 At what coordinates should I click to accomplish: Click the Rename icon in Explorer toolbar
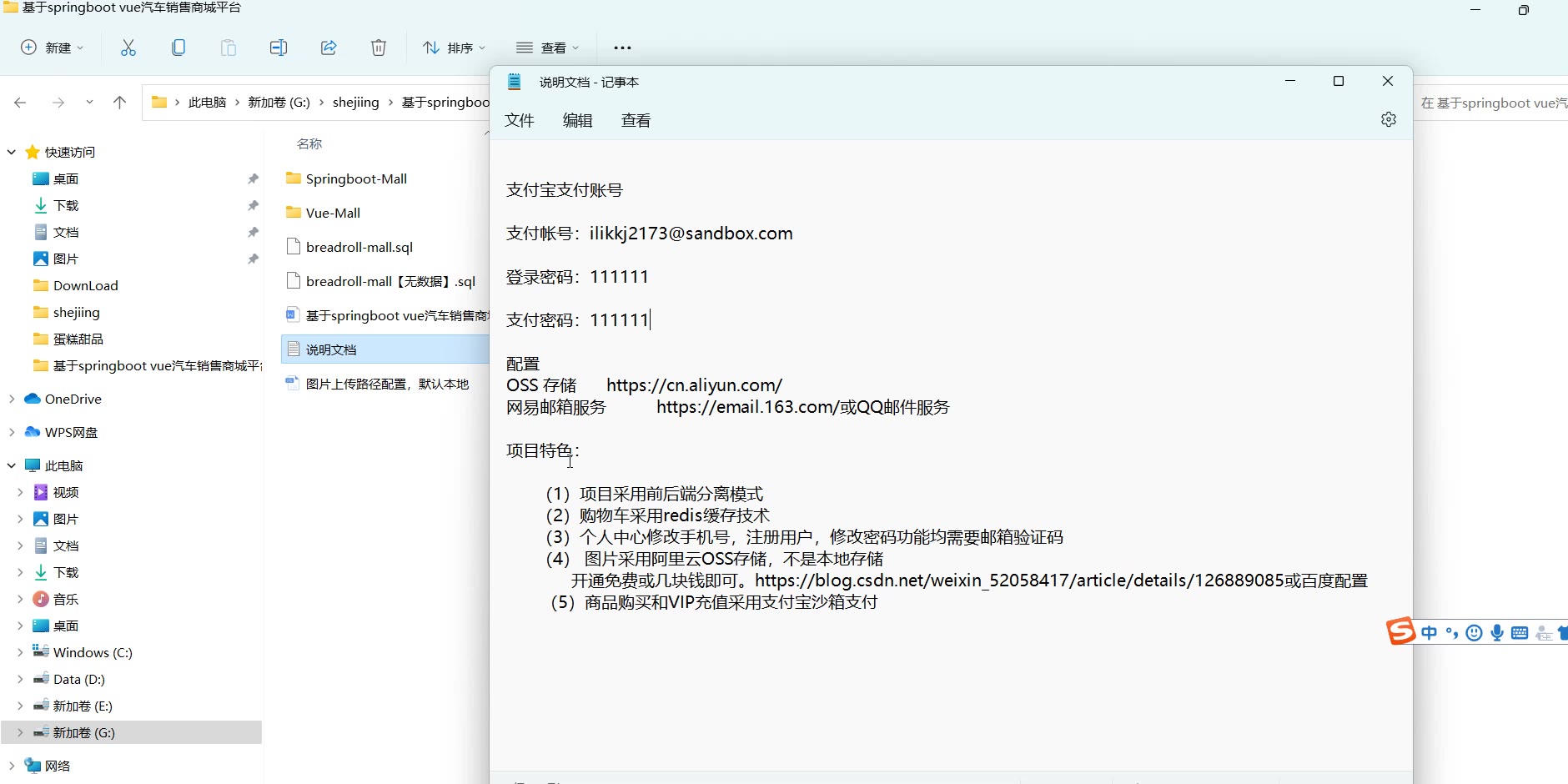pyautogui.click(x=279, y=48)
